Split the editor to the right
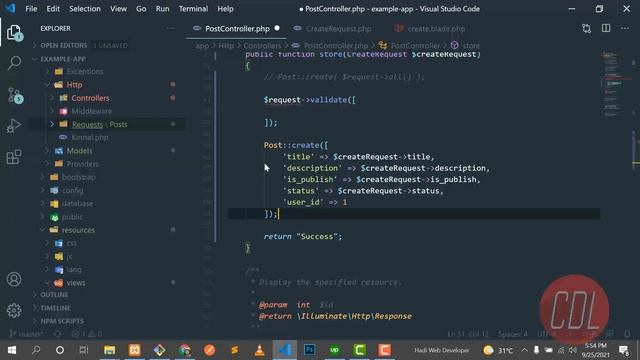Viewport: 640px width, 360px height. (606, 28)
